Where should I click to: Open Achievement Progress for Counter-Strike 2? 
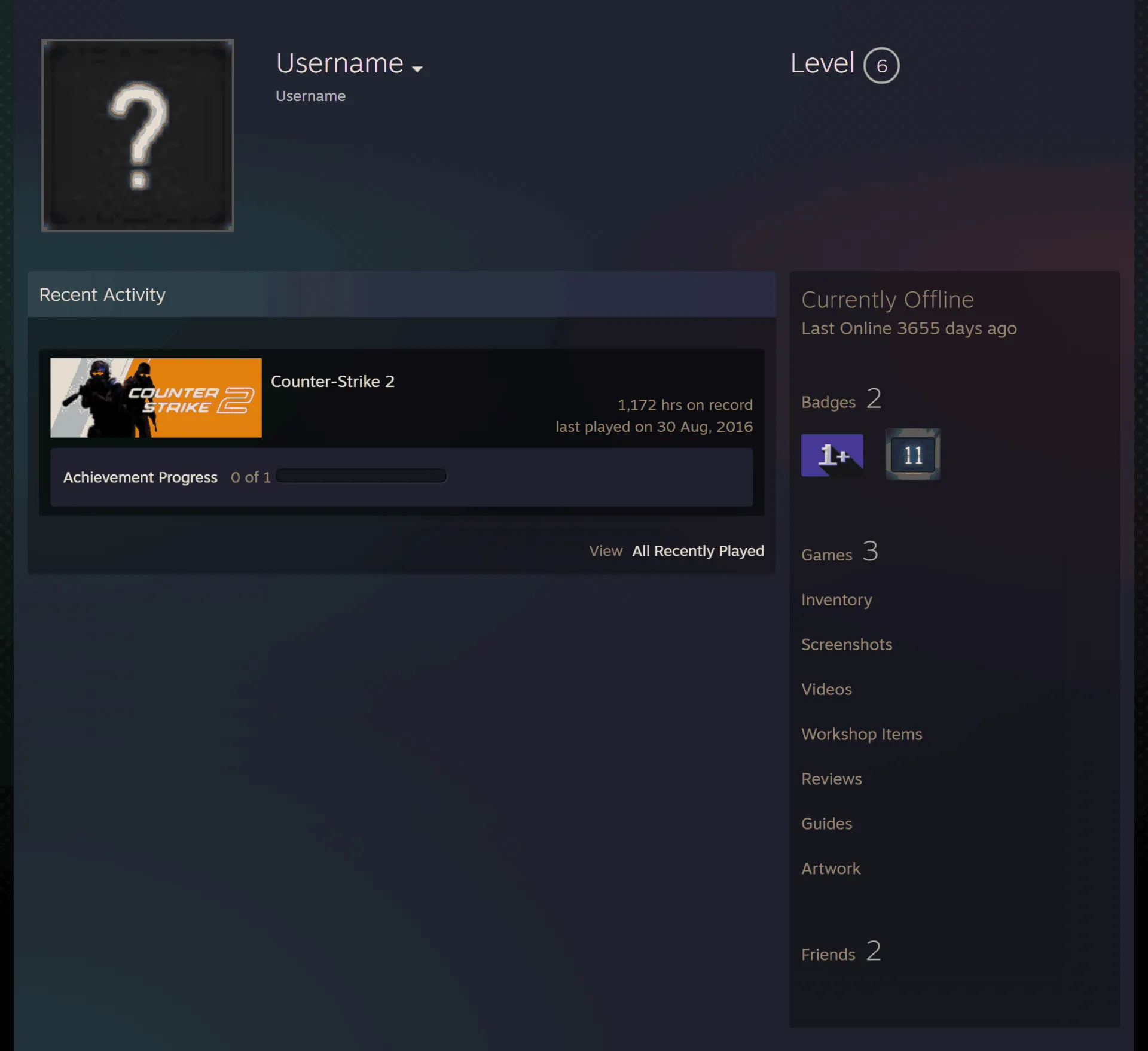141,477
